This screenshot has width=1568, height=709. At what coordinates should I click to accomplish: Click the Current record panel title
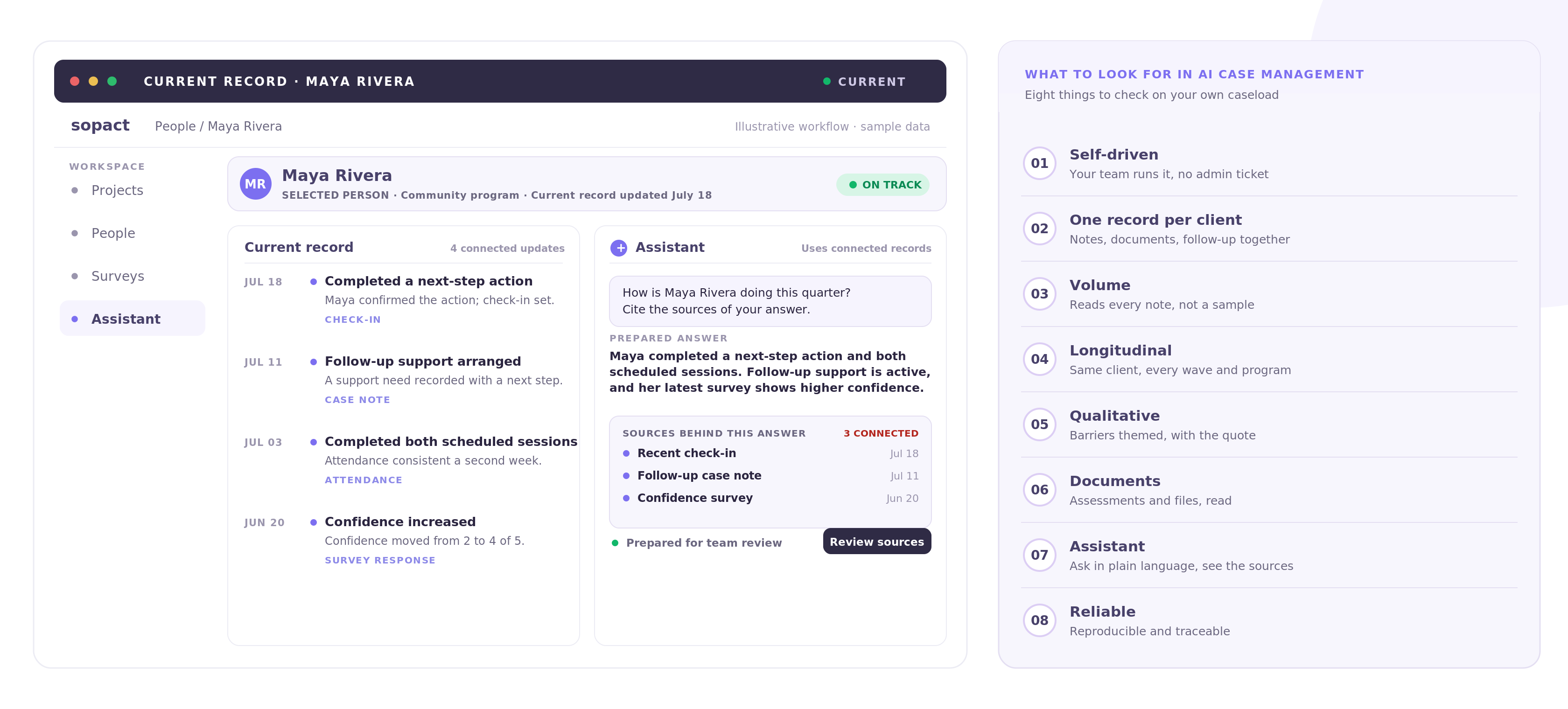[298, 247]
